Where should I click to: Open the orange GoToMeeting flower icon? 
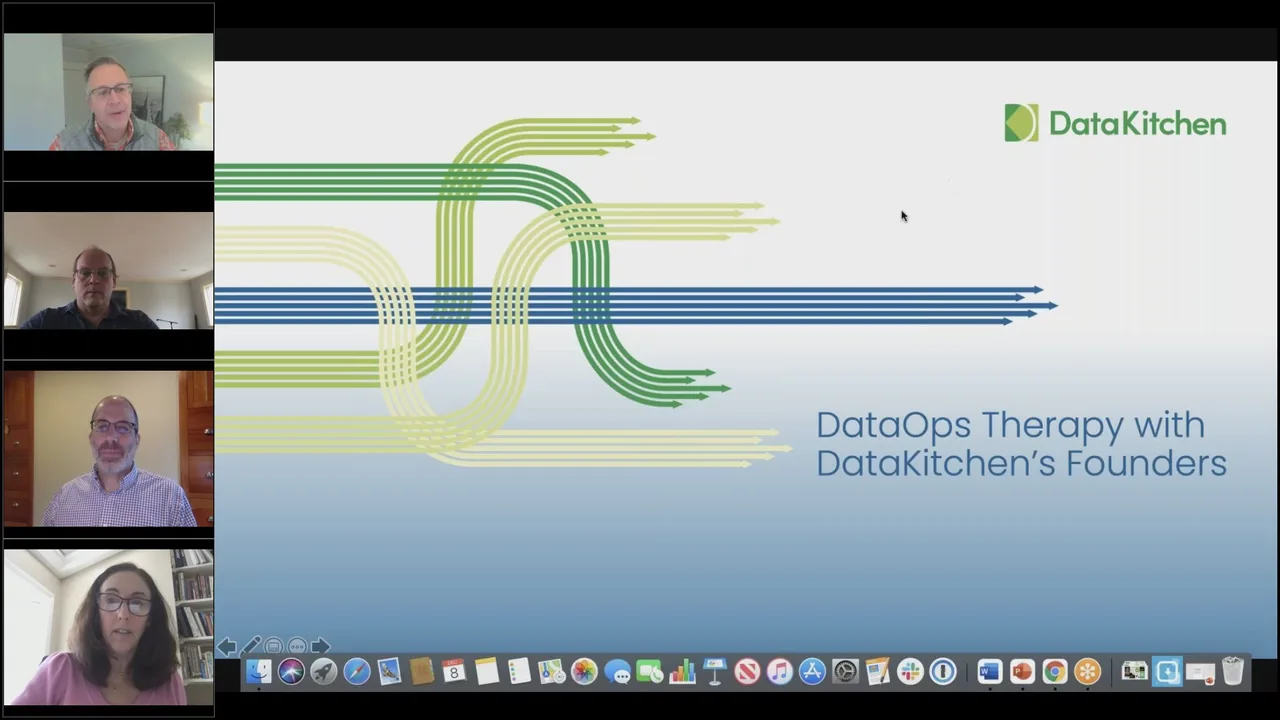pos(1087,672)
